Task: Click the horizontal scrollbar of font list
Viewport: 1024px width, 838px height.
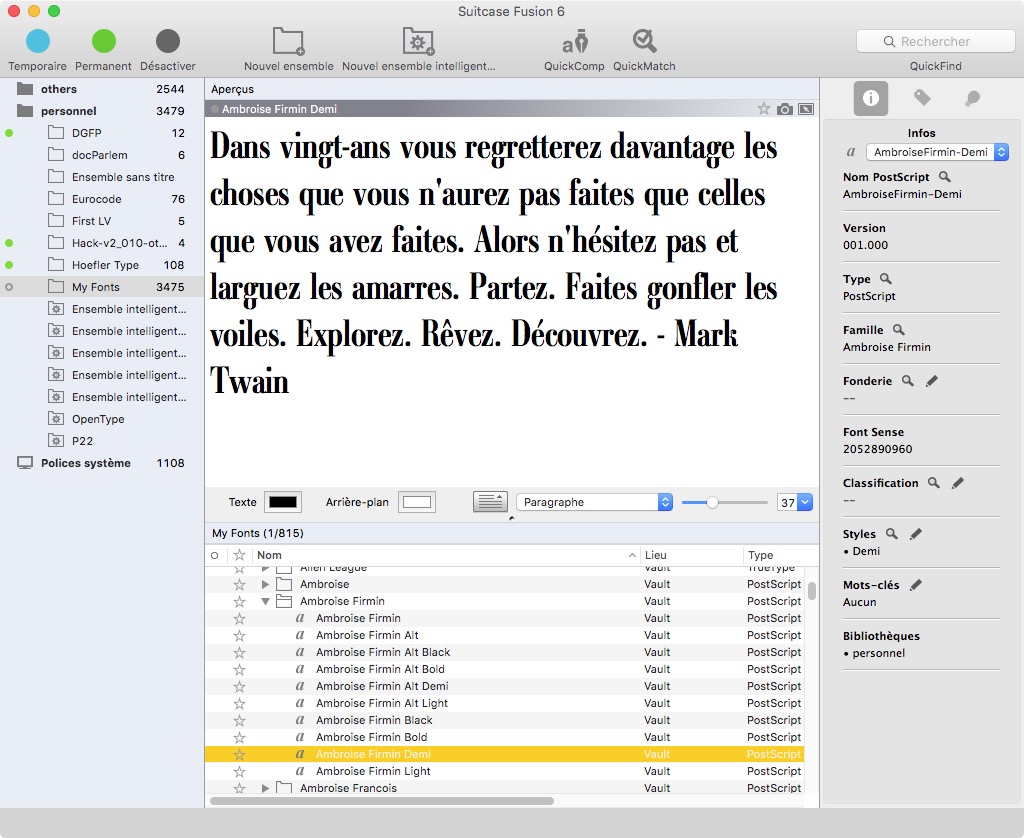Action: (x=382, y=801)
